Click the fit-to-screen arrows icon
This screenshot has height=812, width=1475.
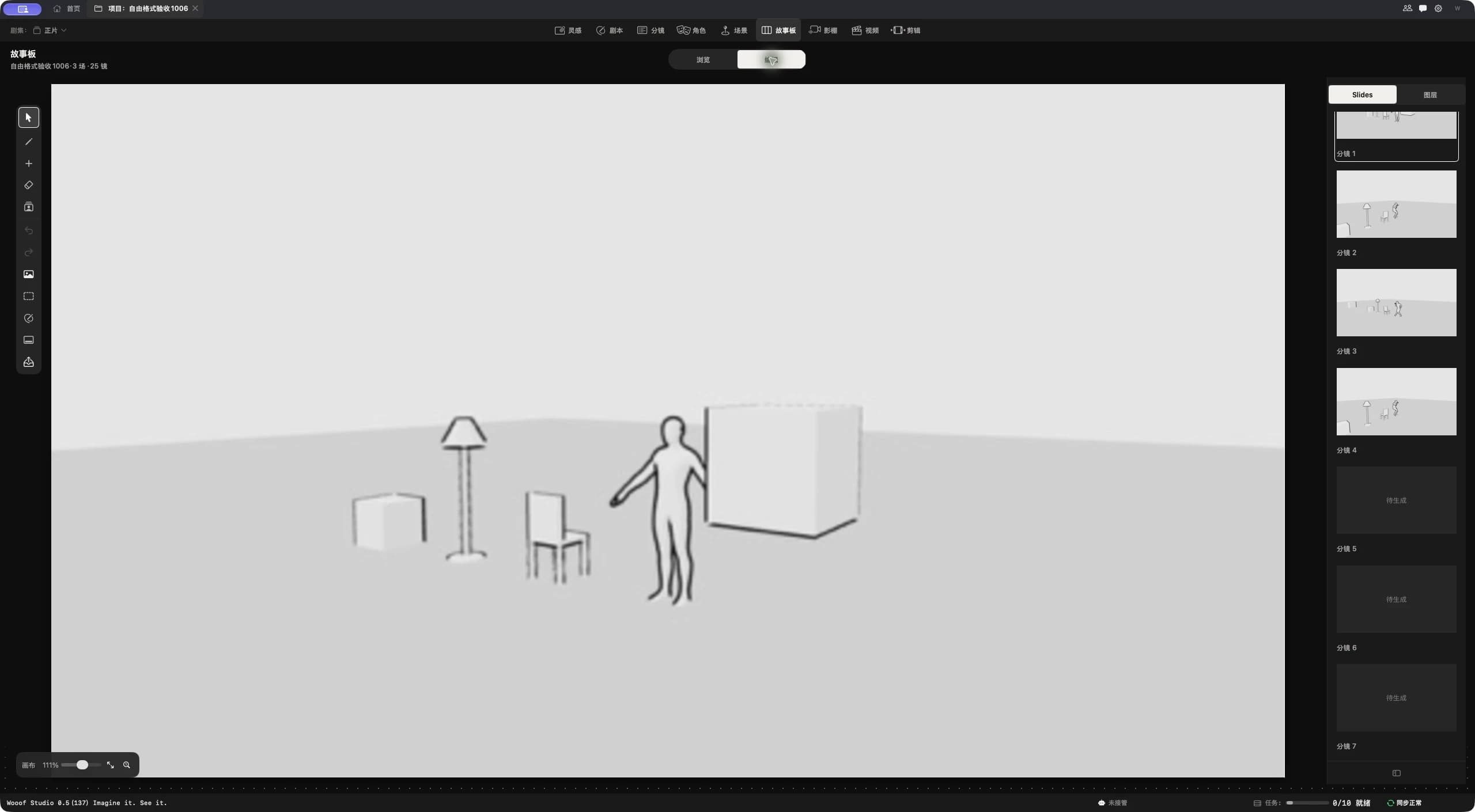111,765
